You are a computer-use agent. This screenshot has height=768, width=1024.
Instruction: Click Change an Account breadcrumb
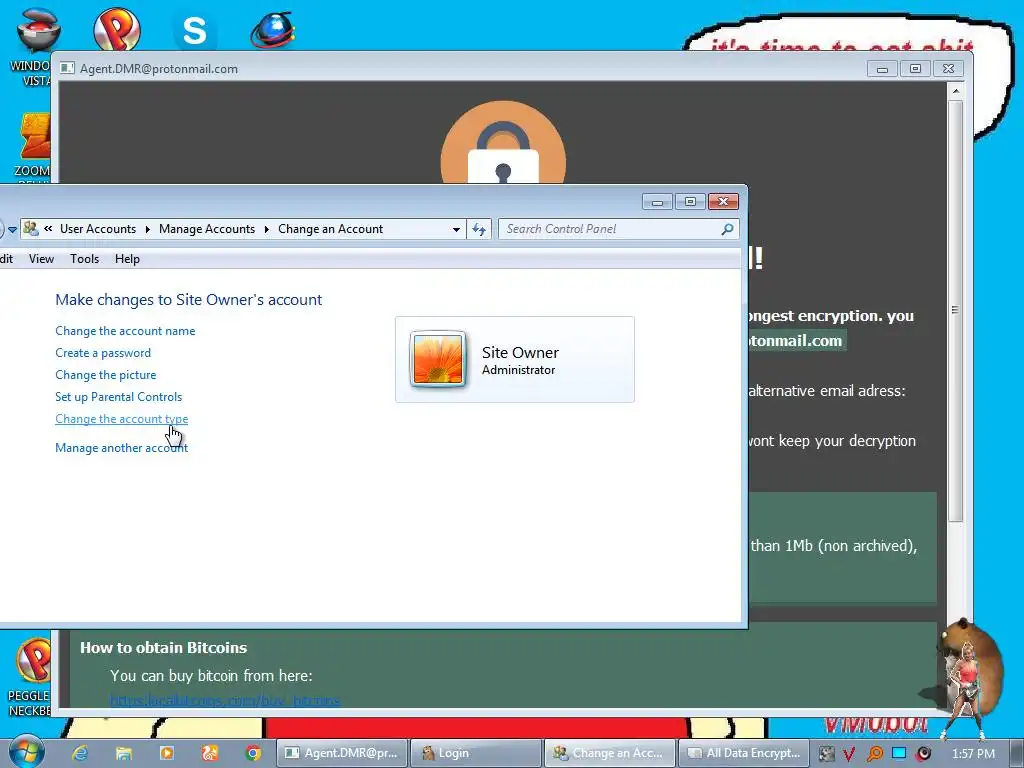[x=330, y=229]
